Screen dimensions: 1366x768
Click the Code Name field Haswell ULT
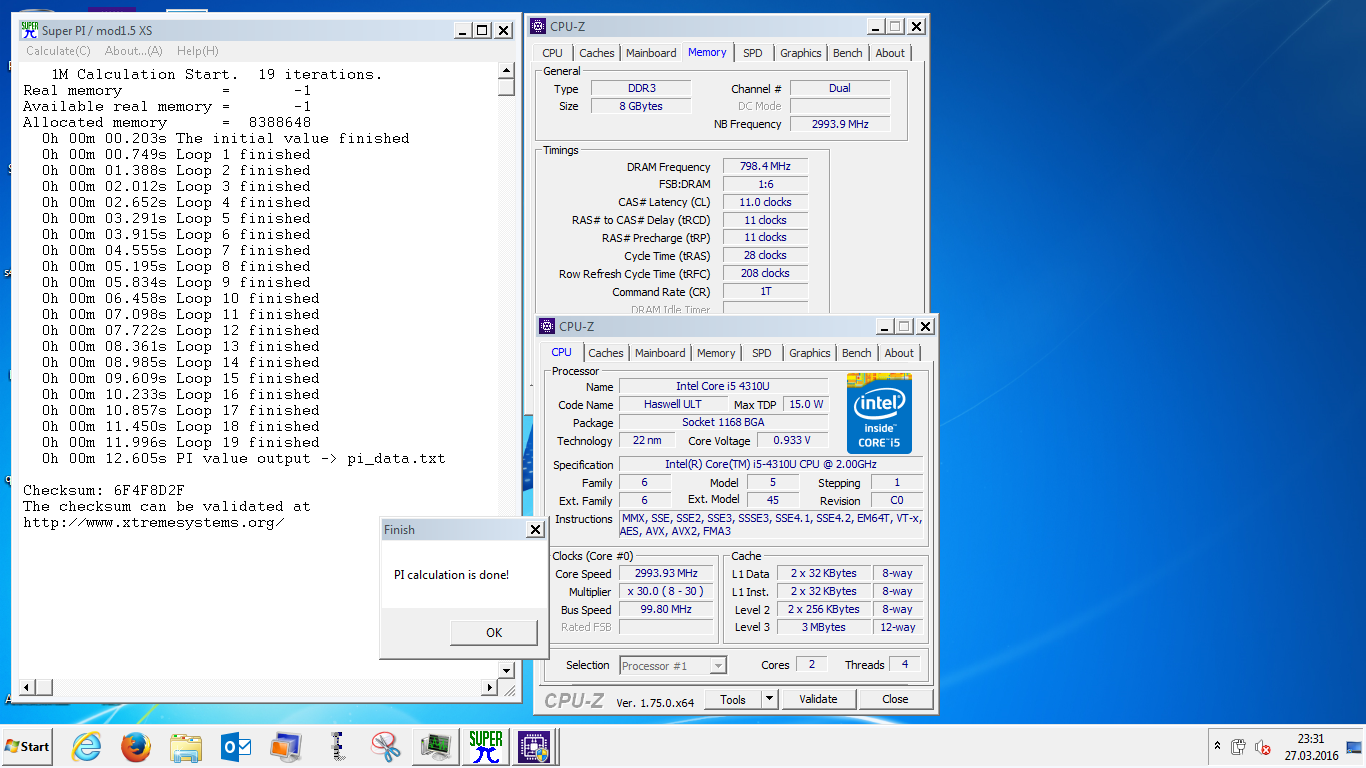tap(672, 404)
